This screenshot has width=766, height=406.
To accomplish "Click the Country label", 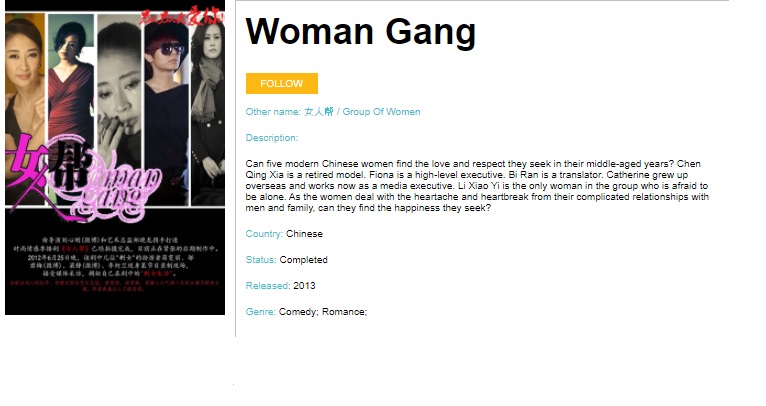I will tap(264, 234).
